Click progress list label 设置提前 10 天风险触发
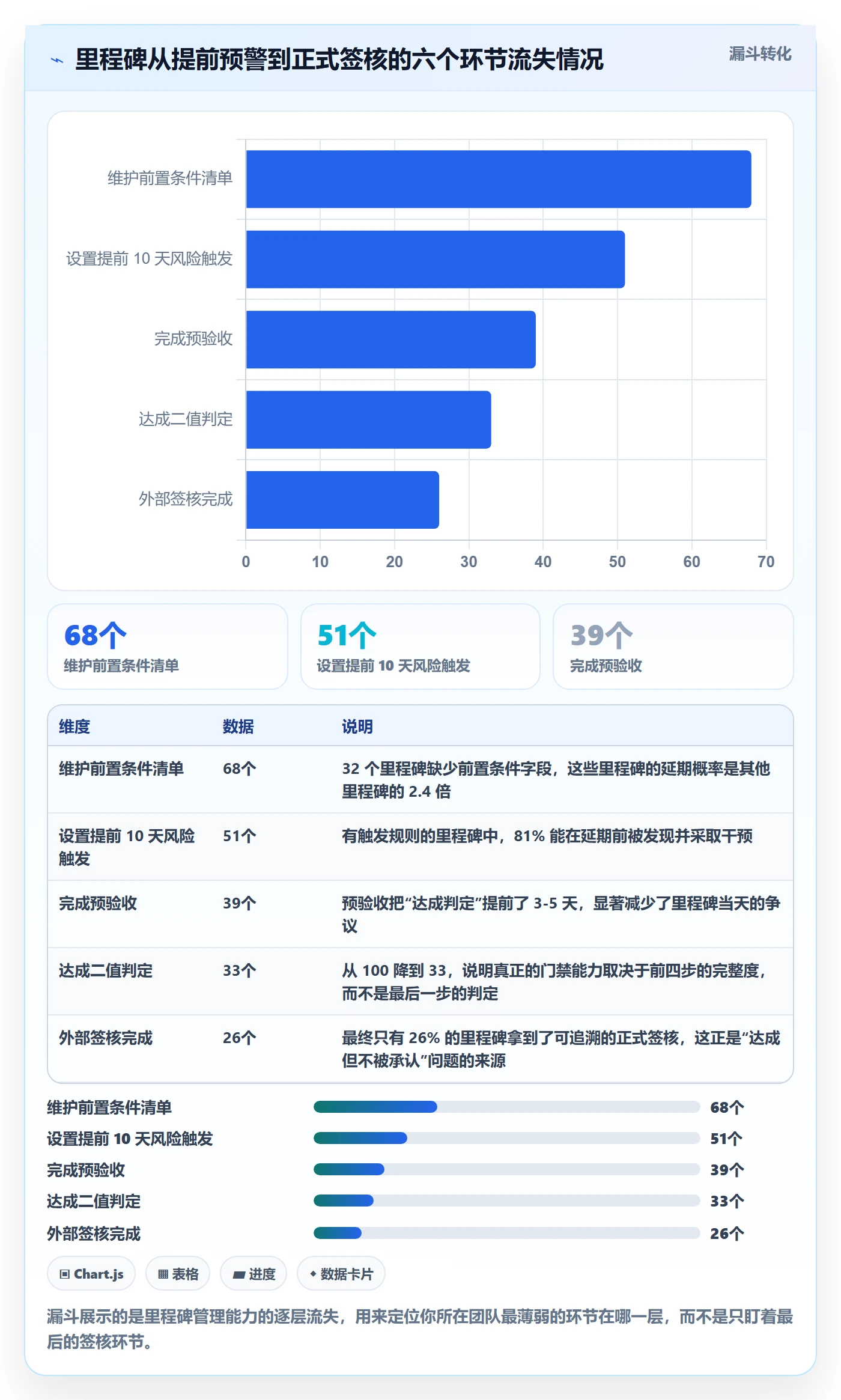The width and height of the screenshot is (841, 1400). (130, 1139)
